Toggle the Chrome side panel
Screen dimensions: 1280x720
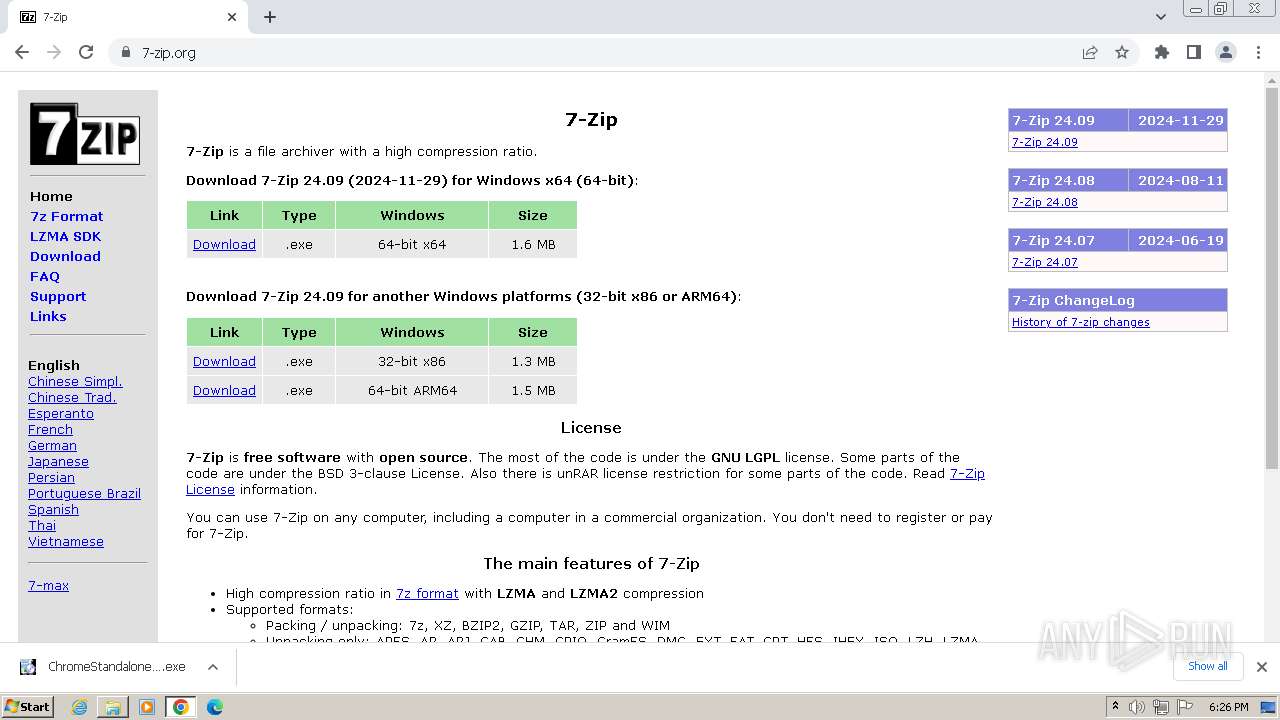(1194, 53)
